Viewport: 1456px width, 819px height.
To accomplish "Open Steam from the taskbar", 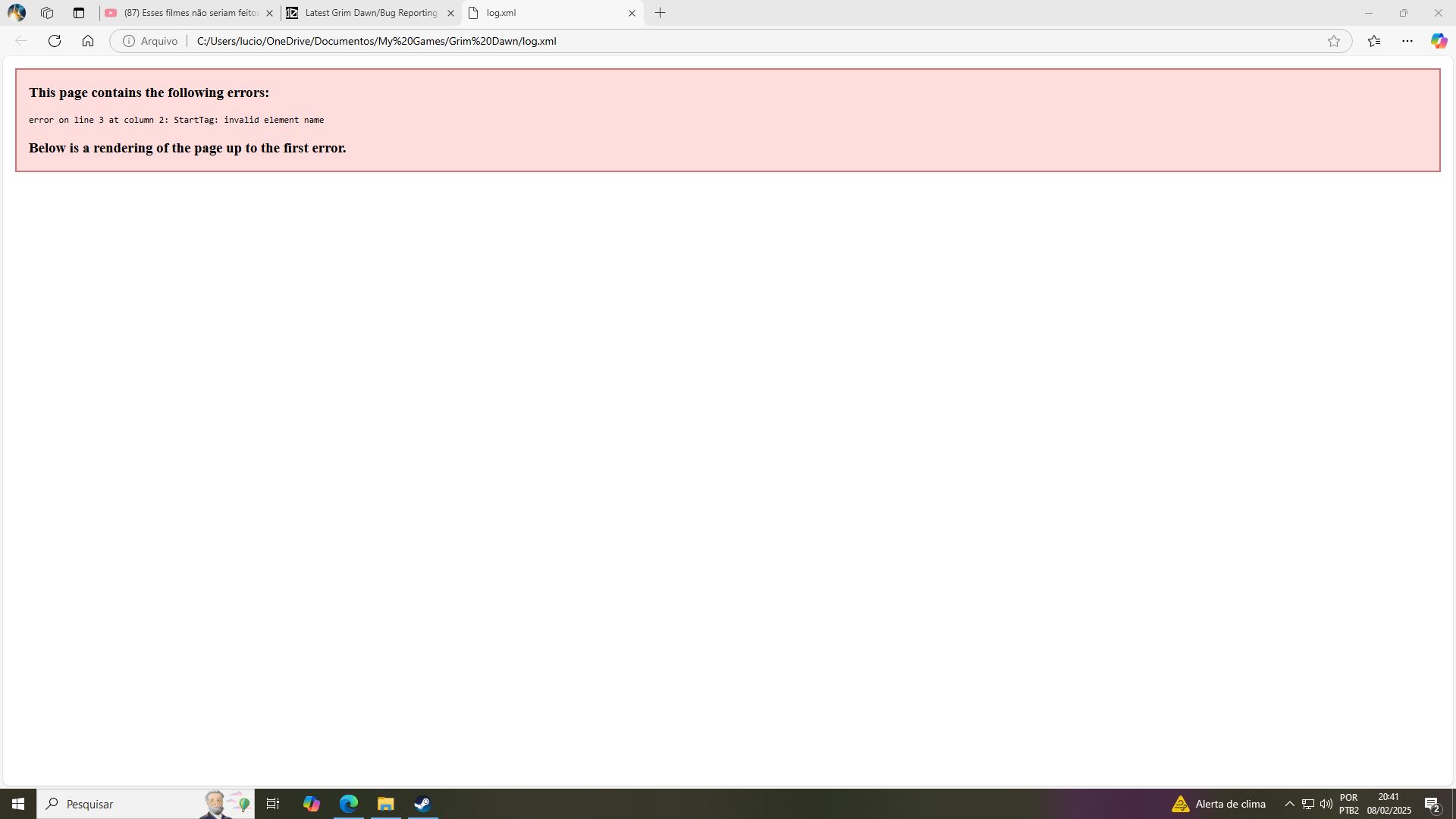I will [422, 804].
